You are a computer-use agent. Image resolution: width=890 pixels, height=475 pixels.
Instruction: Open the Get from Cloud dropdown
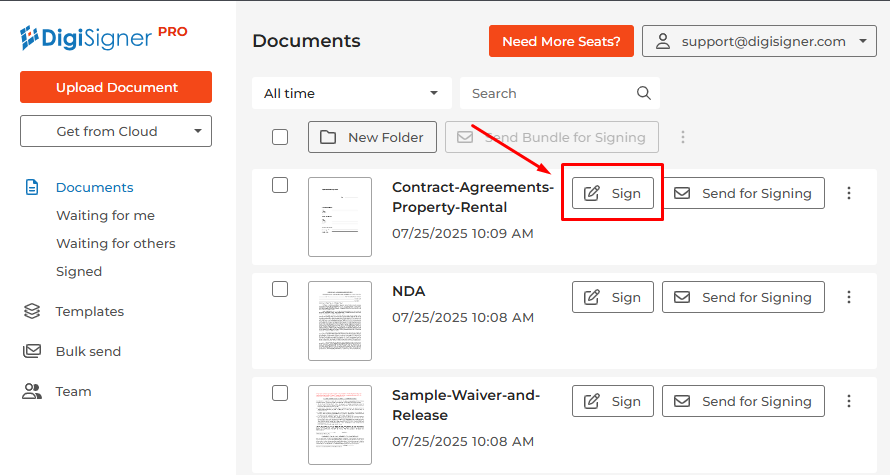pos(116,131)
